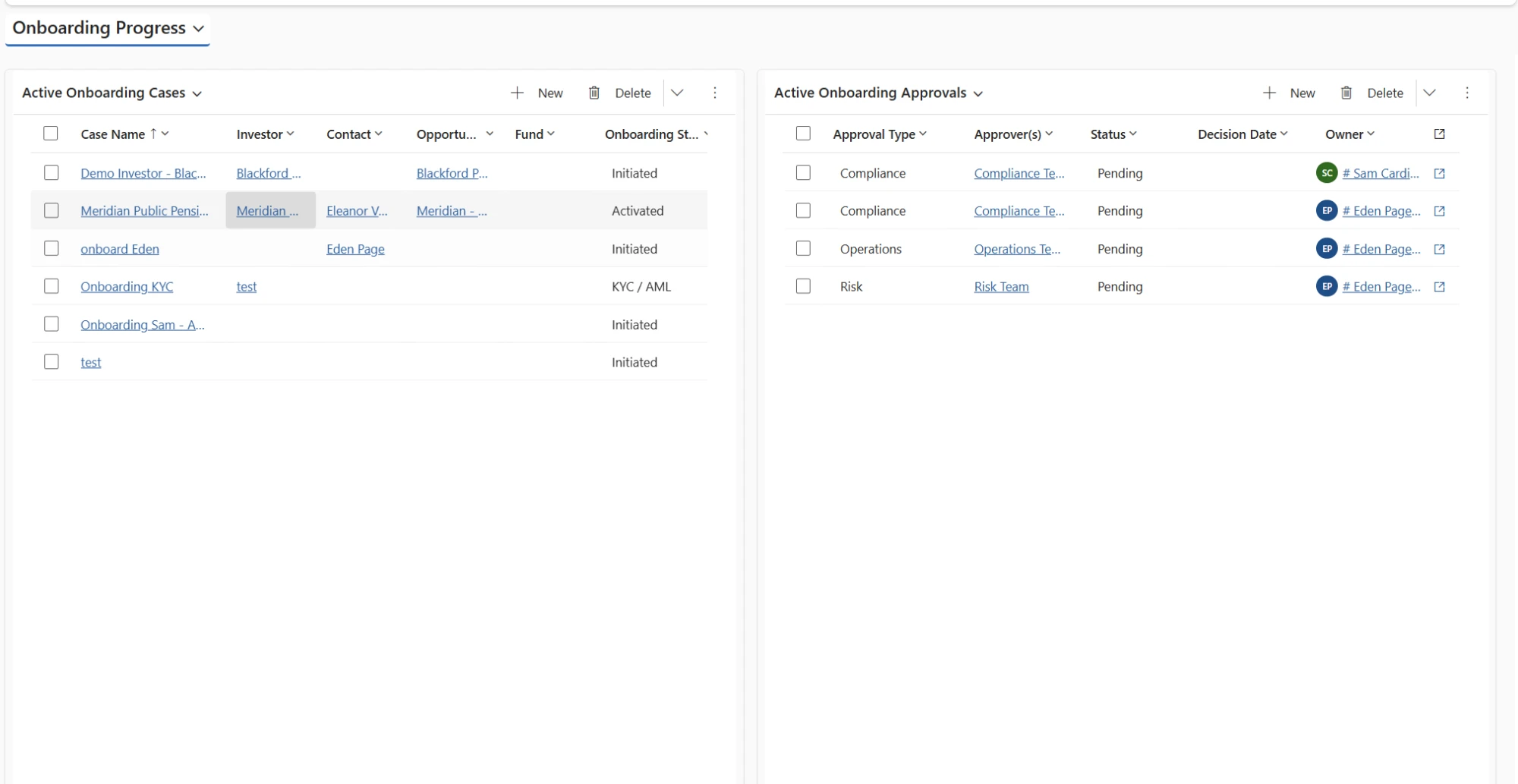Open the Blackford investor link

point(269,173)
